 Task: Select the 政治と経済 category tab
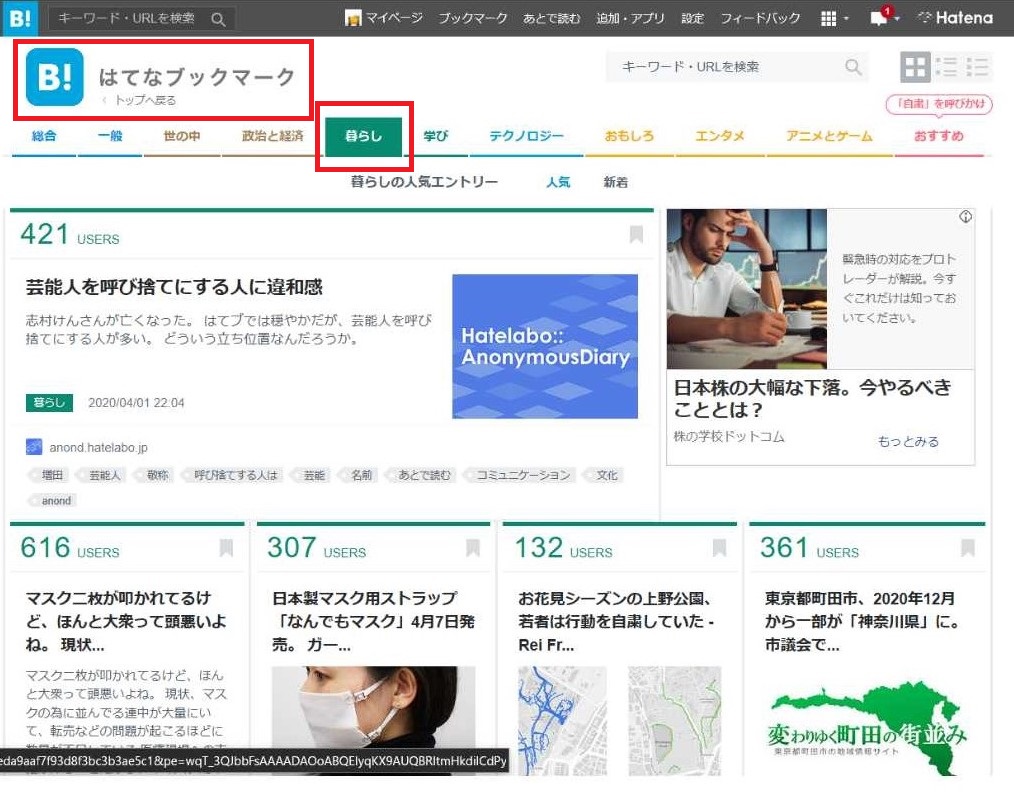272,136
